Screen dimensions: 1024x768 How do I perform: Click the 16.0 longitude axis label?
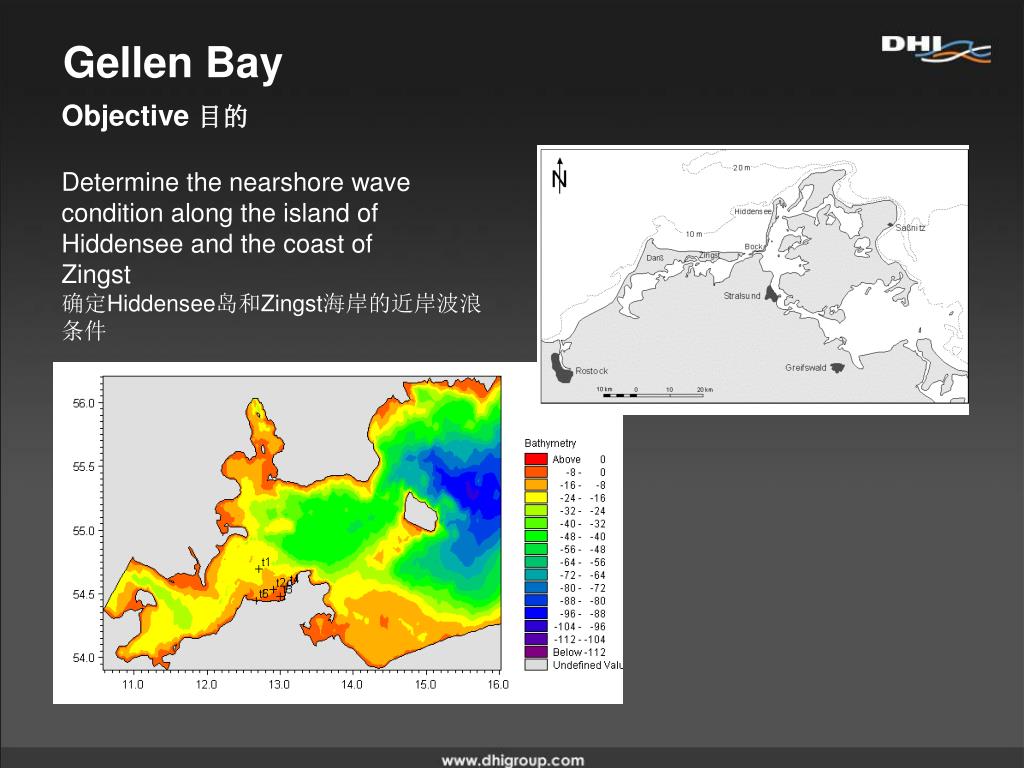click(498, 684)
